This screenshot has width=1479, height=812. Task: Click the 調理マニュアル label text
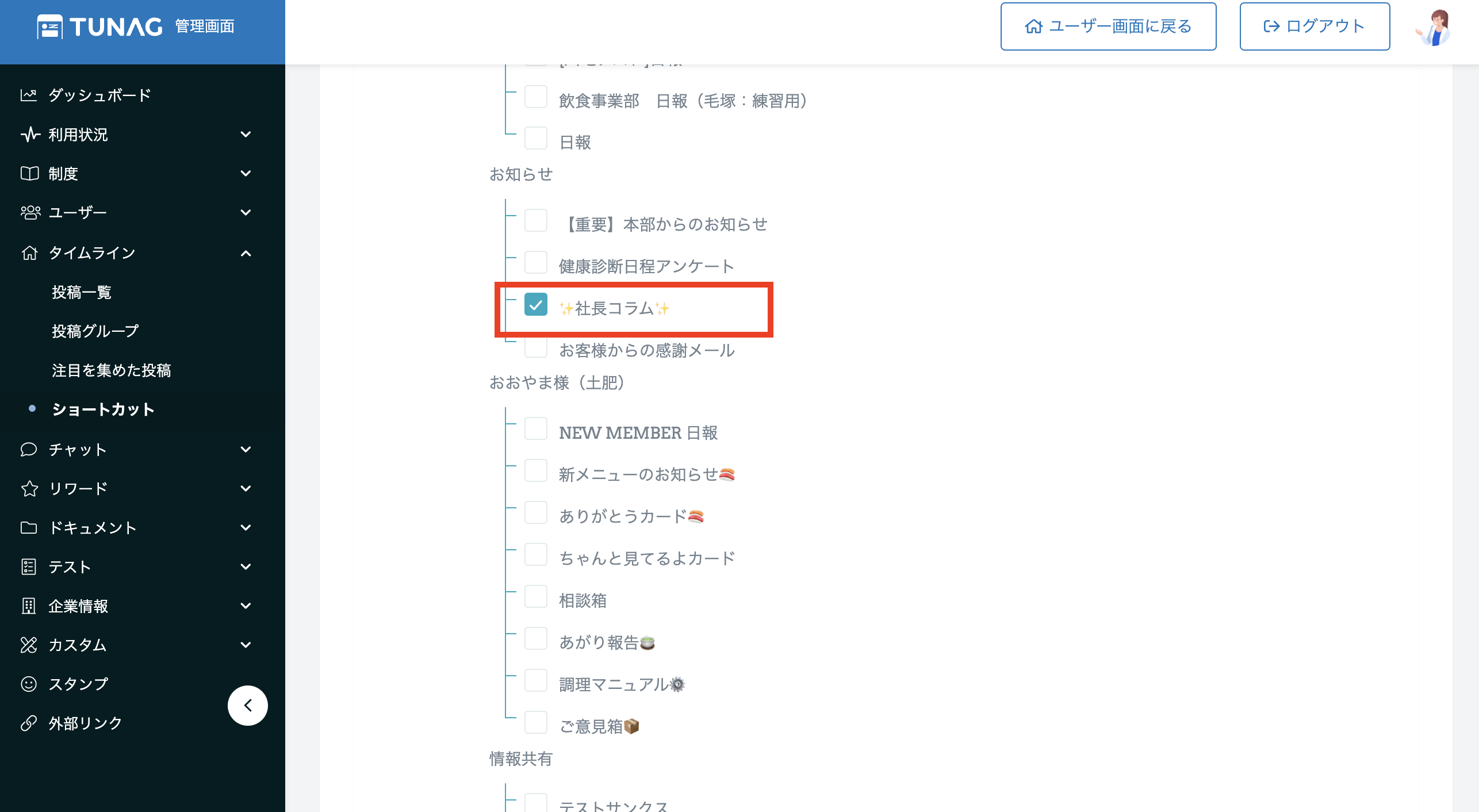(622, 684)
